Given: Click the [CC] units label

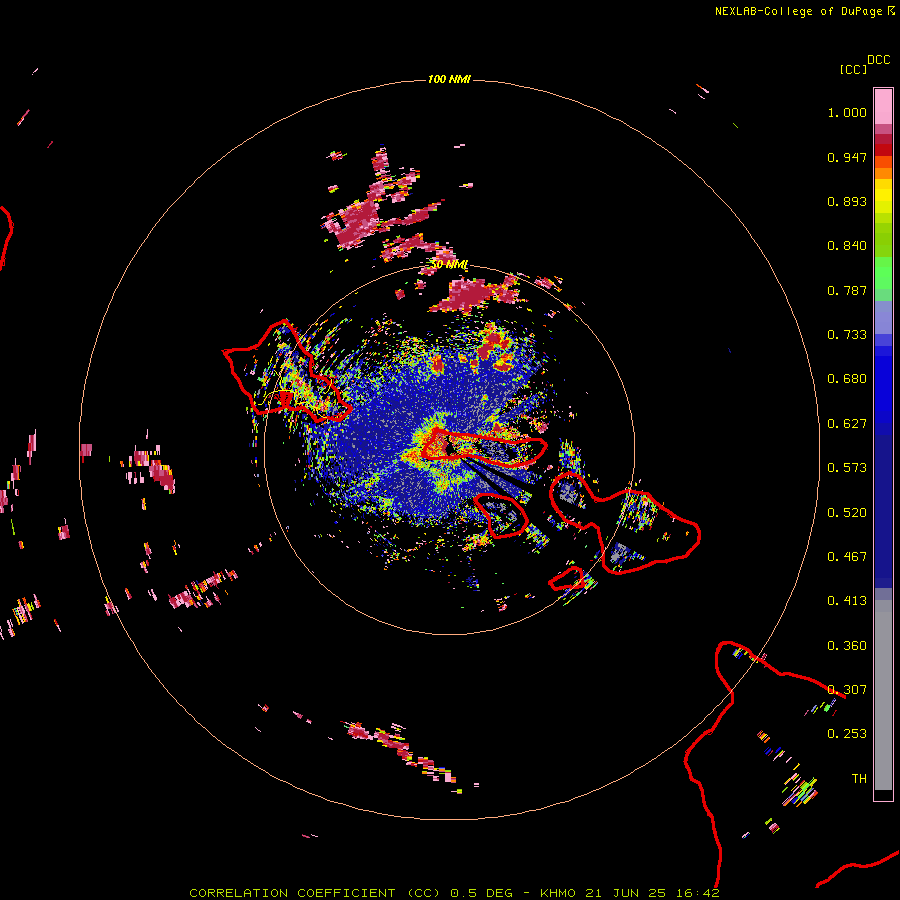Looking at the screenshot, I should pyautogui.click(x=853, y=69).
